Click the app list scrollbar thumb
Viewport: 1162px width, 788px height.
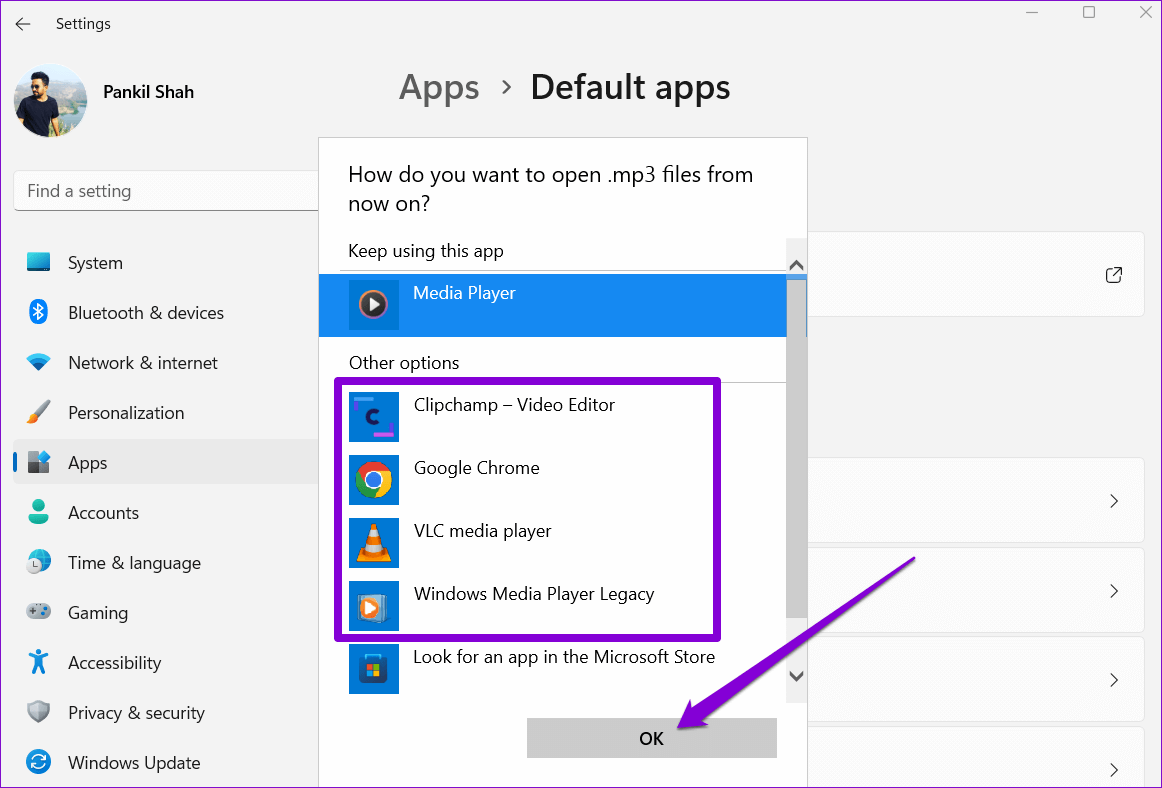click(x=796, y=448)
